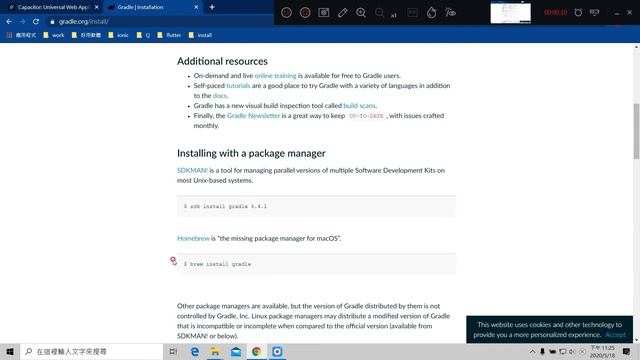Select the Gradle Installation tab

click(151, 7)
